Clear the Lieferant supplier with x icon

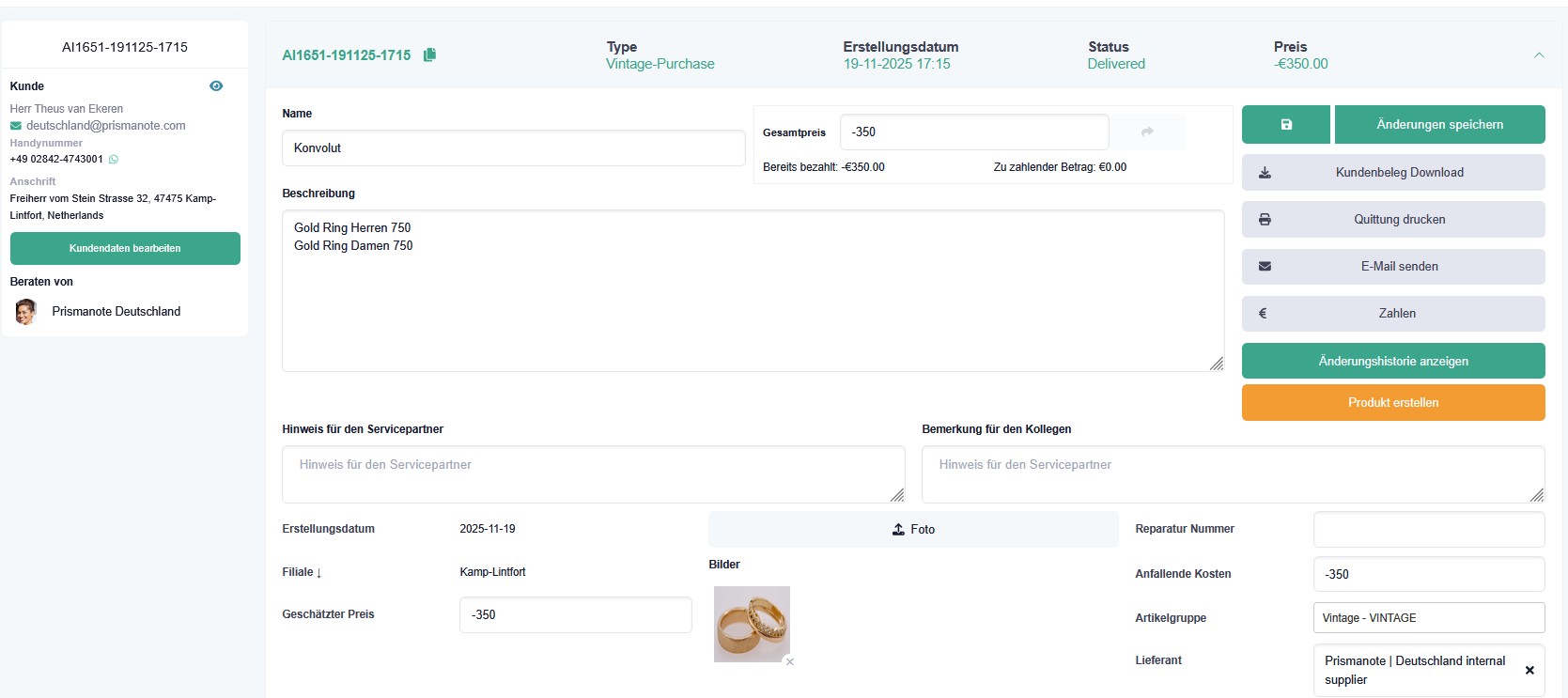1529,671
